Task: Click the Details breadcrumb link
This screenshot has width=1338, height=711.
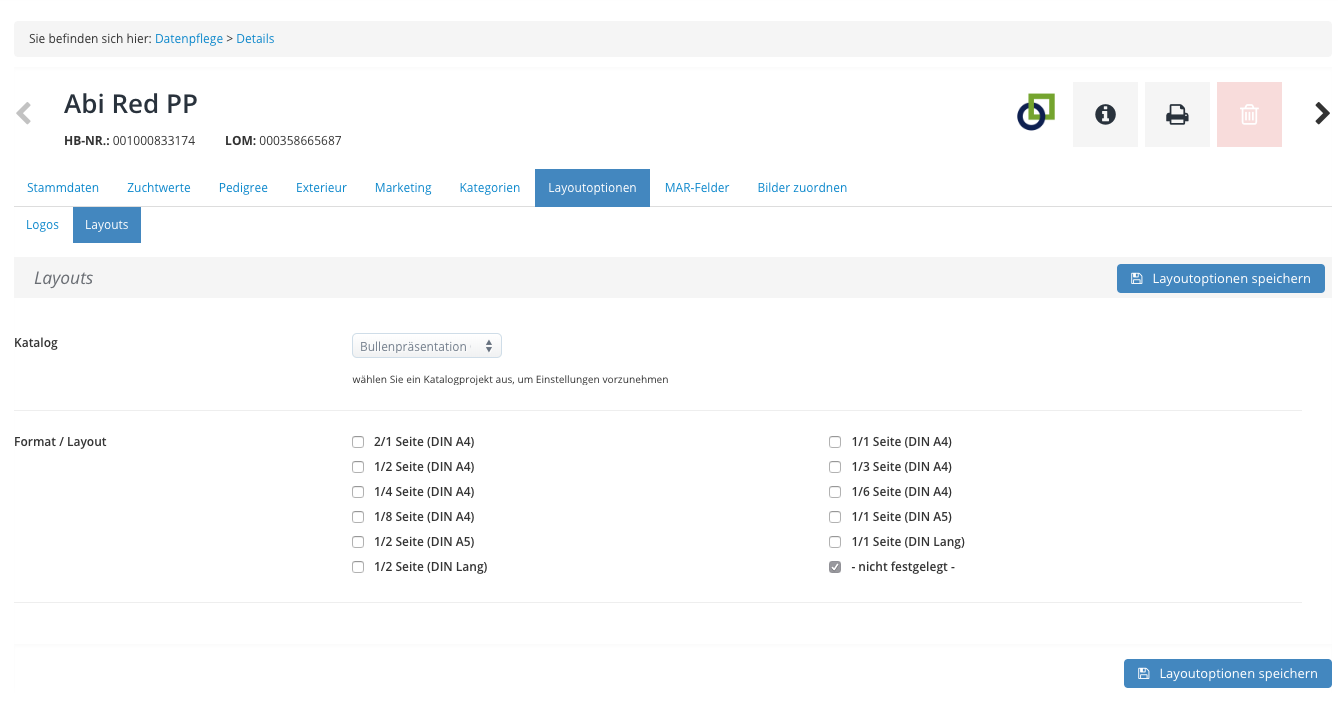Action: [255, 39]
